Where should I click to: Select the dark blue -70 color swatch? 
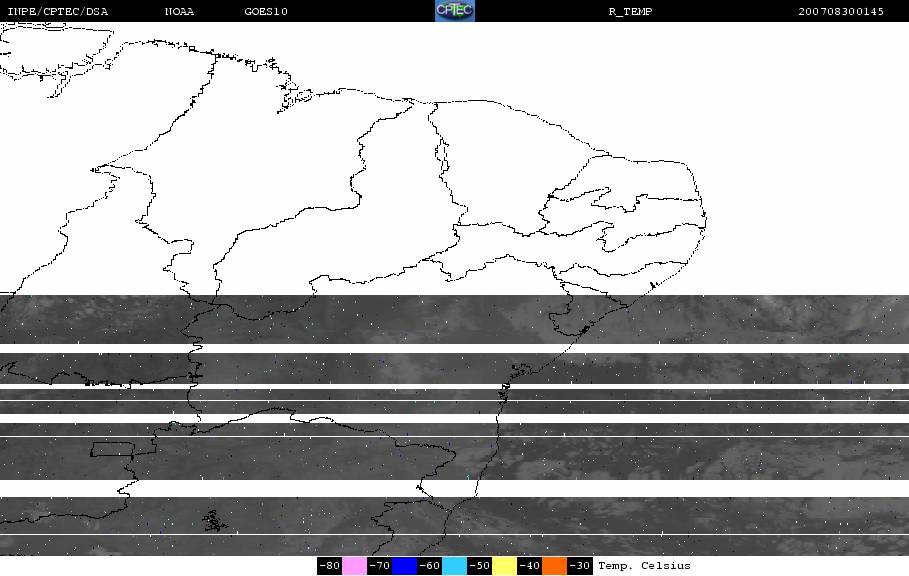coord(405,566)
